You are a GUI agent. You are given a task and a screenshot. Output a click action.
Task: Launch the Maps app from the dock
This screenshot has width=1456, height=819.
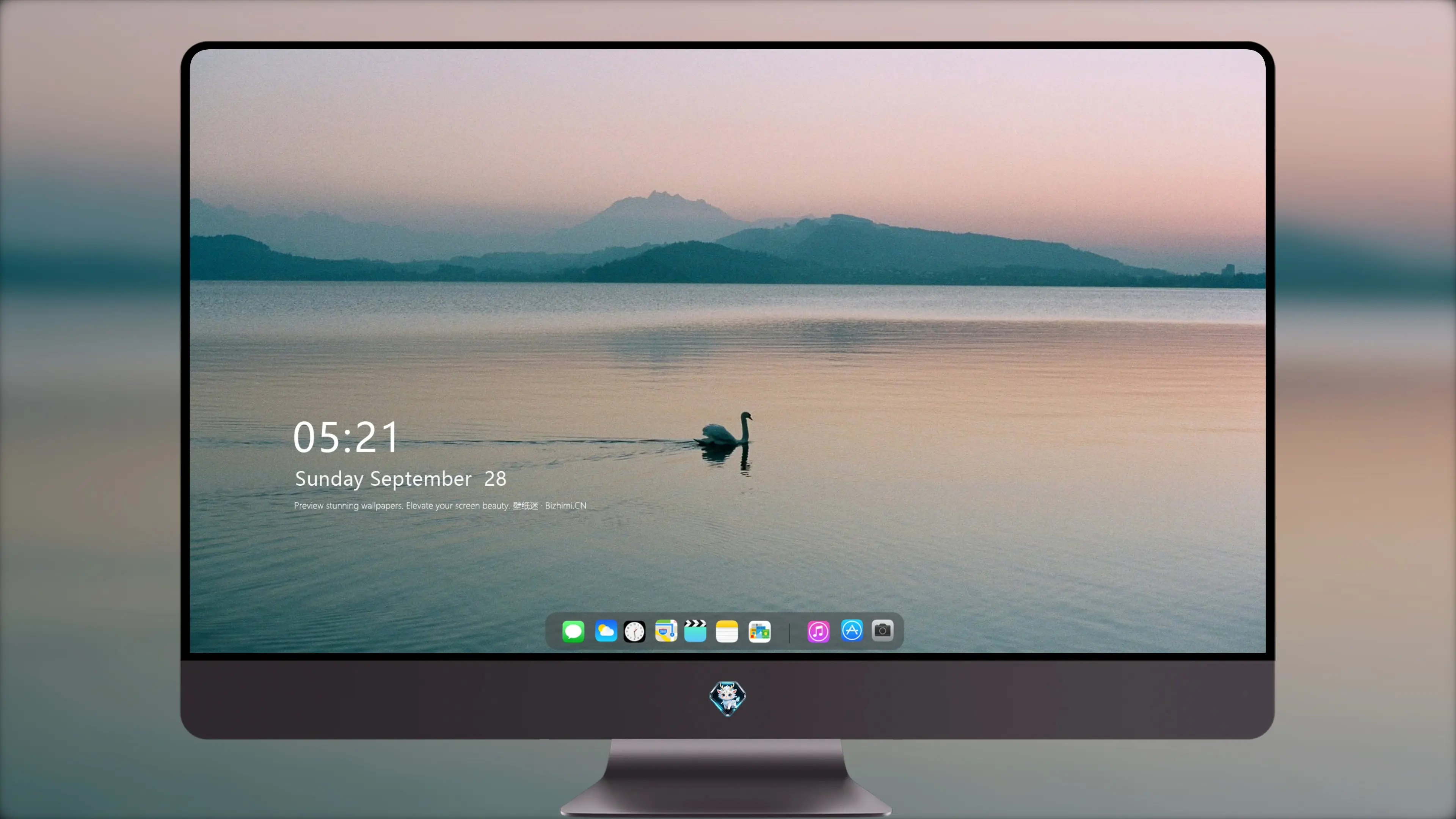(x=666, y=631)
